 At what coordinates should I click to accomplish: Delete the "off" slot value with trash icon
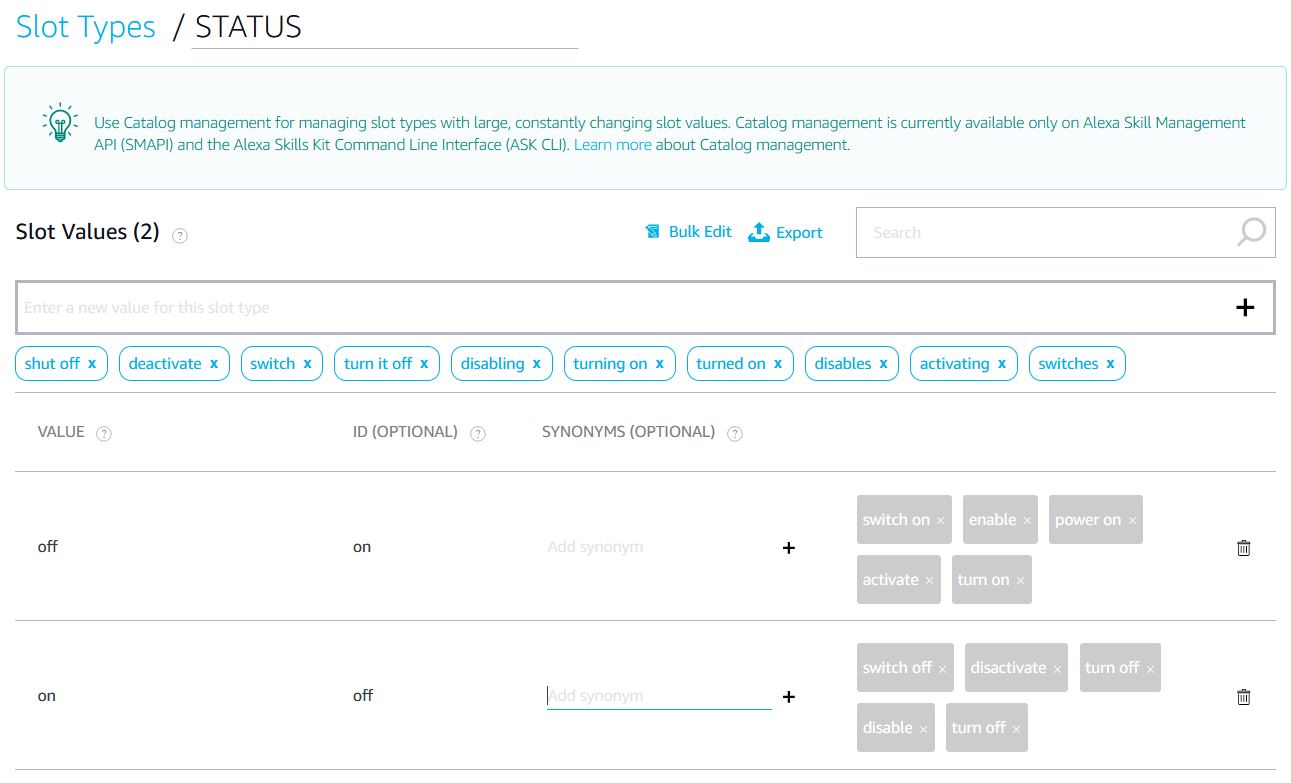click(x=1243, y=547)
